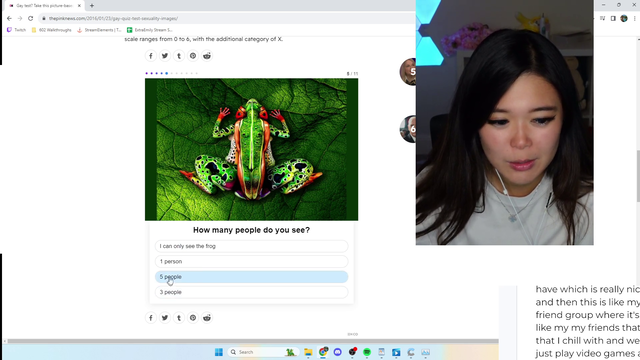Open the ExtraEmily Stream bookmark
Screen dimensions: 640x360
point(149,30)
